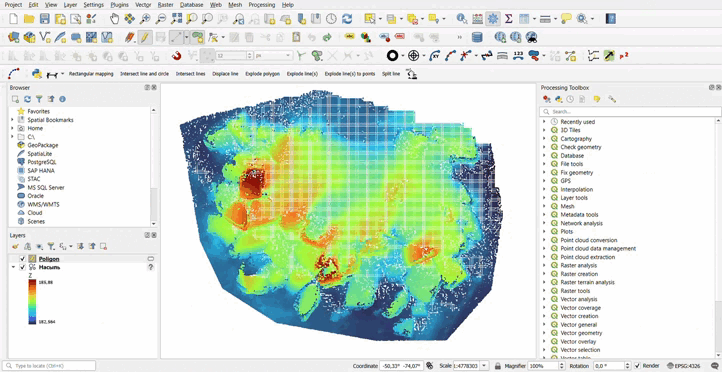Open the Processing menu

tap(262, 5)
